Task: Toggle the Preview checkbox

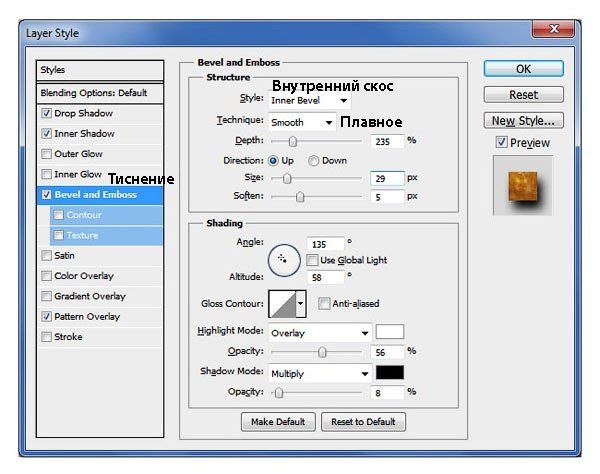Action: (501, 142)
